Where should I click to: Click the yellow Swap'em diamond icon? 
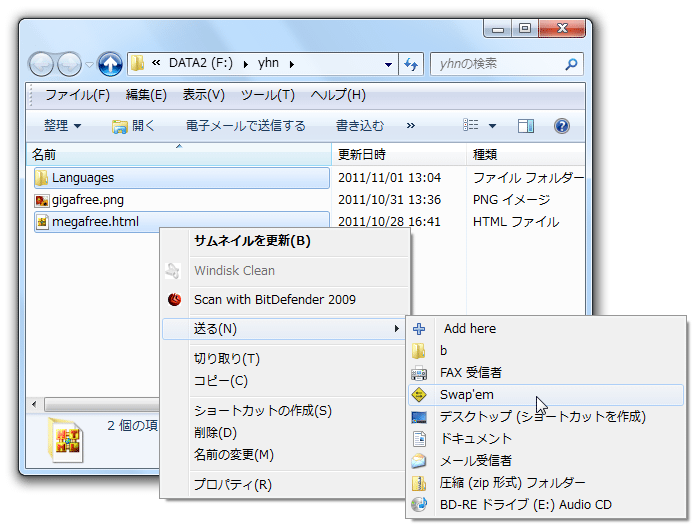419,395
